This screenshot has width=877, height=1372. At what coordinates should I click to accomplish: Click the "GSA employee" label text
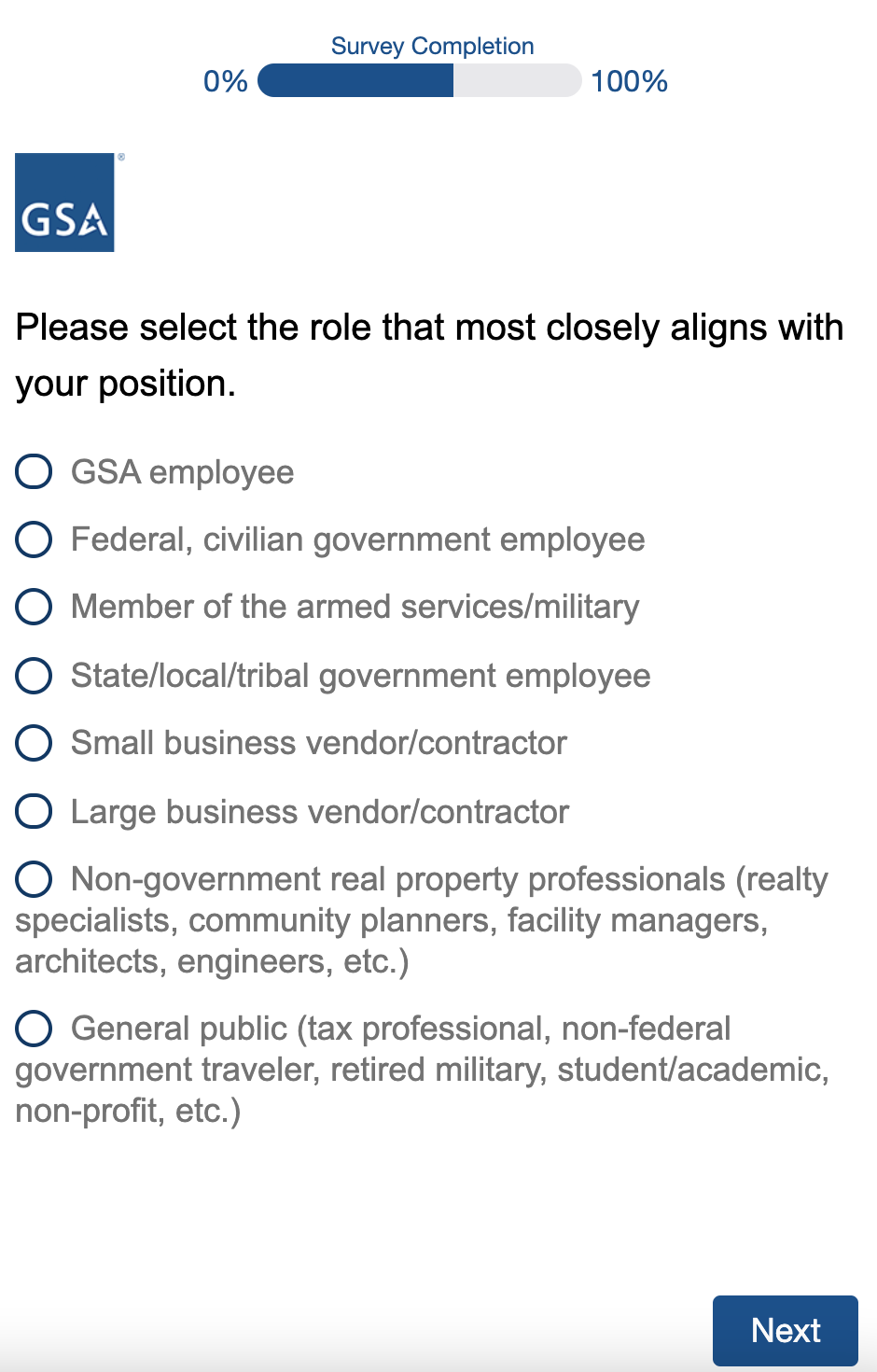point(182,472)
